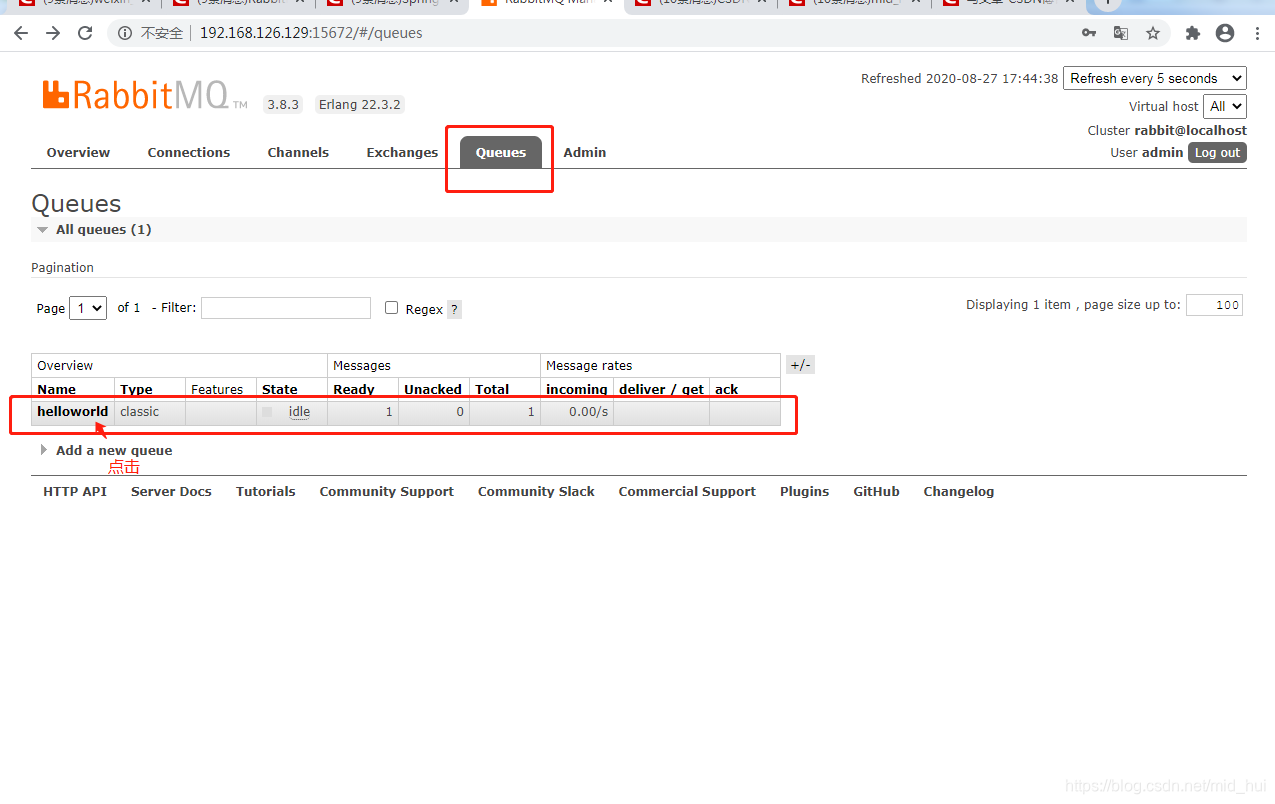Viewport: 1275px width, 804px height.
Task: Click the Cluster rabbit@localhost text
Action: click(x=1167, y=130)
